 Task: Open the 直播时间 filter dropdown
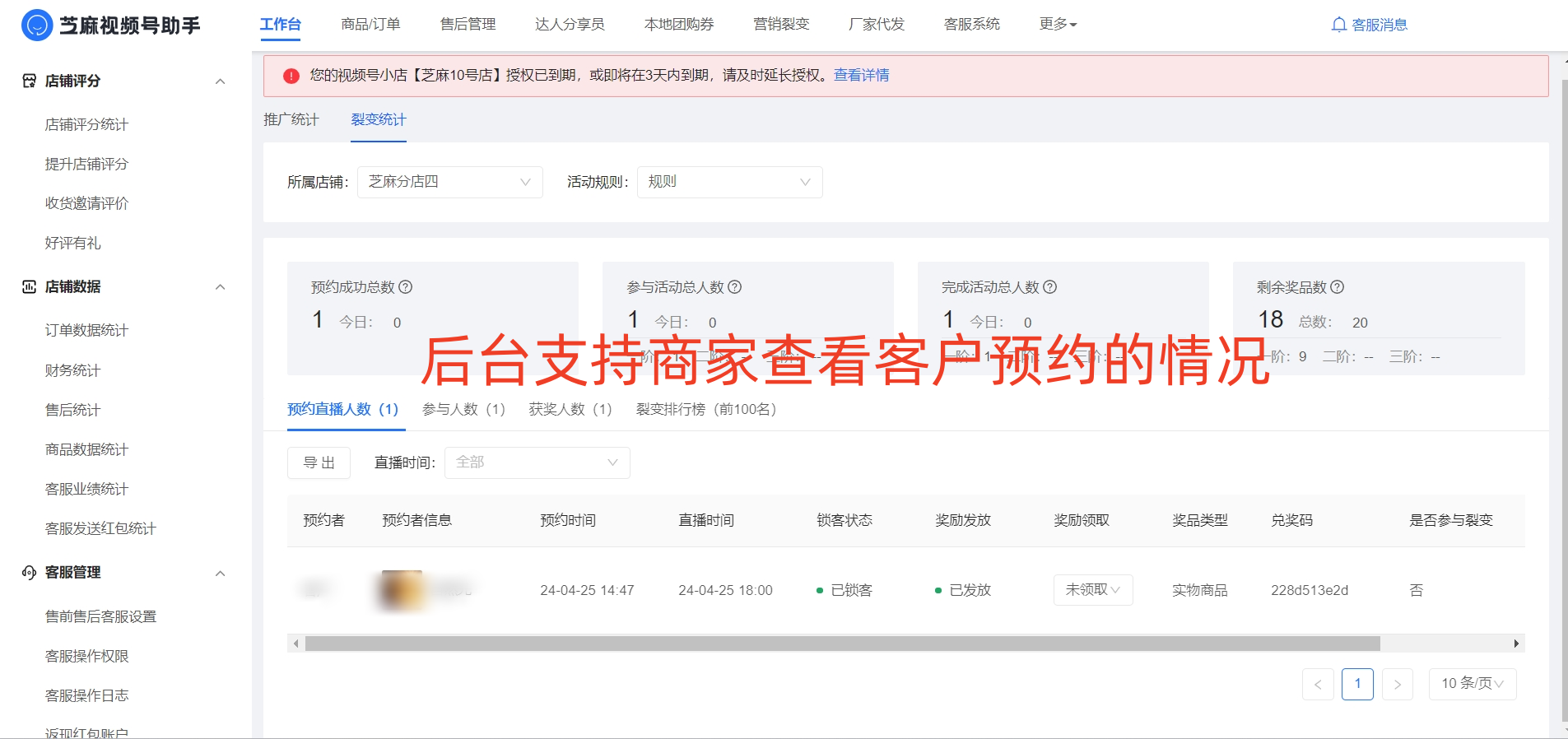537,462
